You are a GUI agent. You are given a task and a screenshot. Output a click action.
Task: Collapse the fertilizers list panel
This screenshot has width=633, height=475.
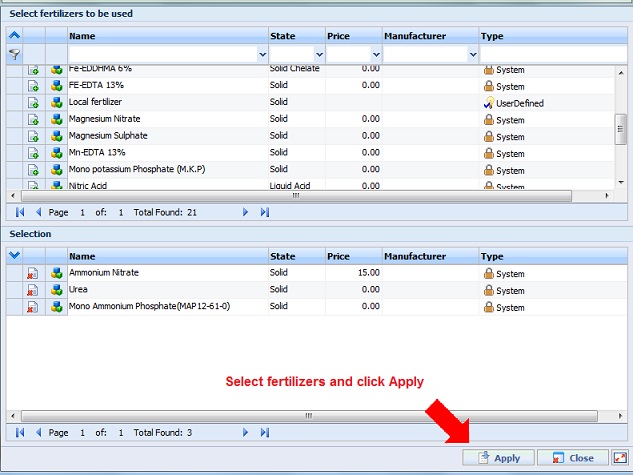point(14,35)
